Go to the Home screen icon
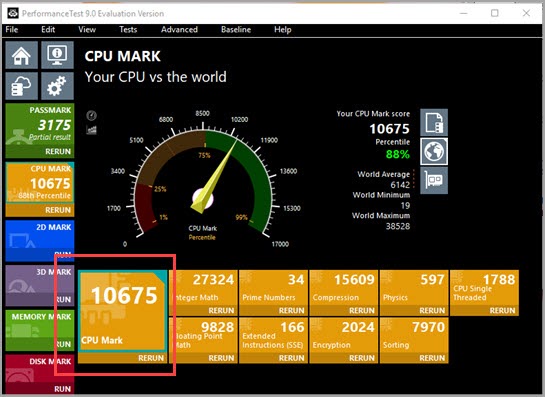The width and height of the screenshot is (545, 397). click(22, 55)
